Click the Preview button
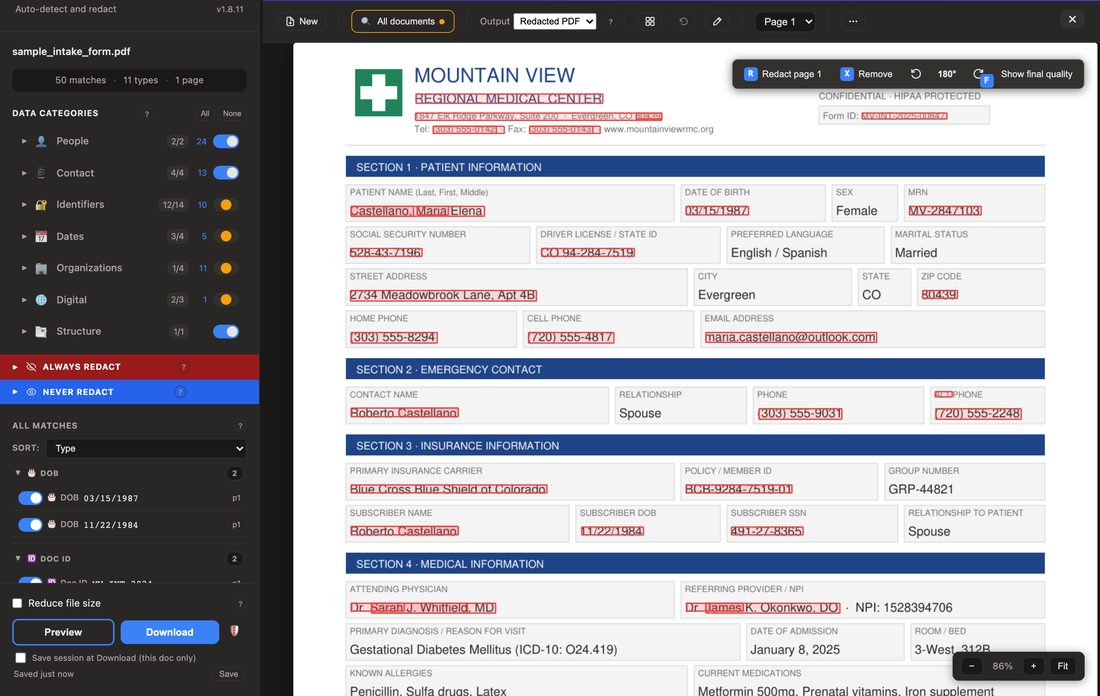Image resolution: width=1100 pixels, height=696 pixels. 63,632
